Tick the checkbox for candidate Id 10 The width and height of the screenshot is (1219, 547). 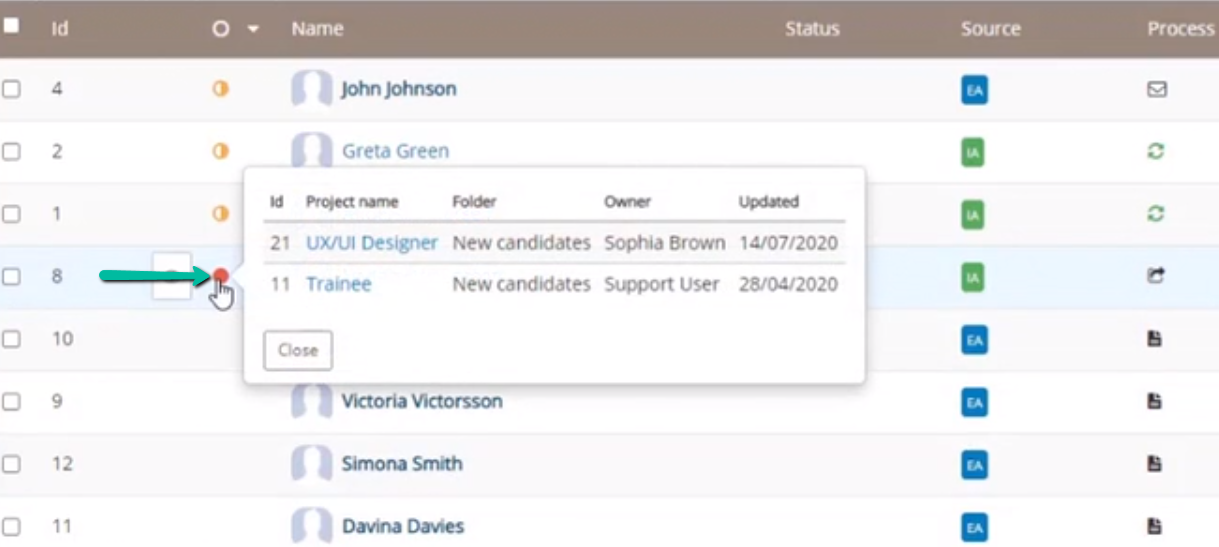point(11,339)
